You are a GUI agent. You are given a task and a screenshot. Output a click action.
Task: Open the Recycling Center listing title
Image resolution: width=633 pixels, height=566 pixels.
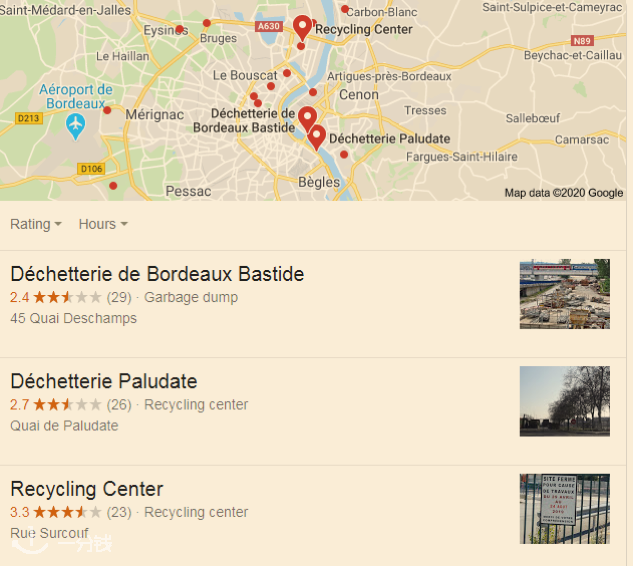86,489
